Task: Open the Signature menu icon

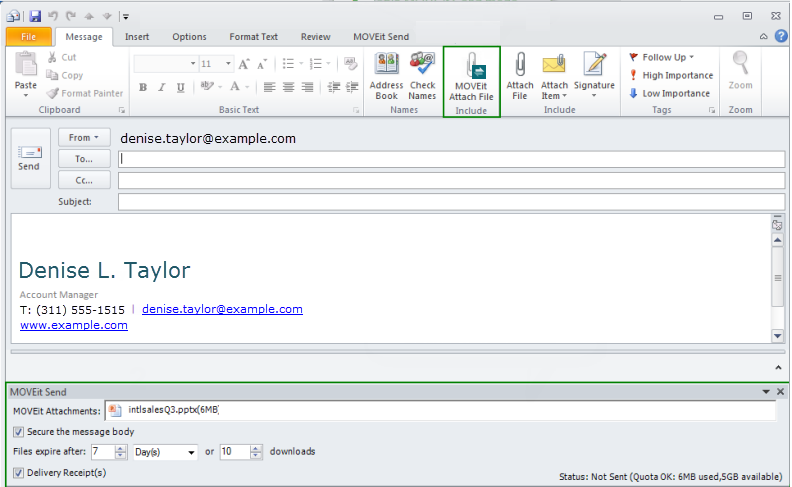Action: pos(594,66)
